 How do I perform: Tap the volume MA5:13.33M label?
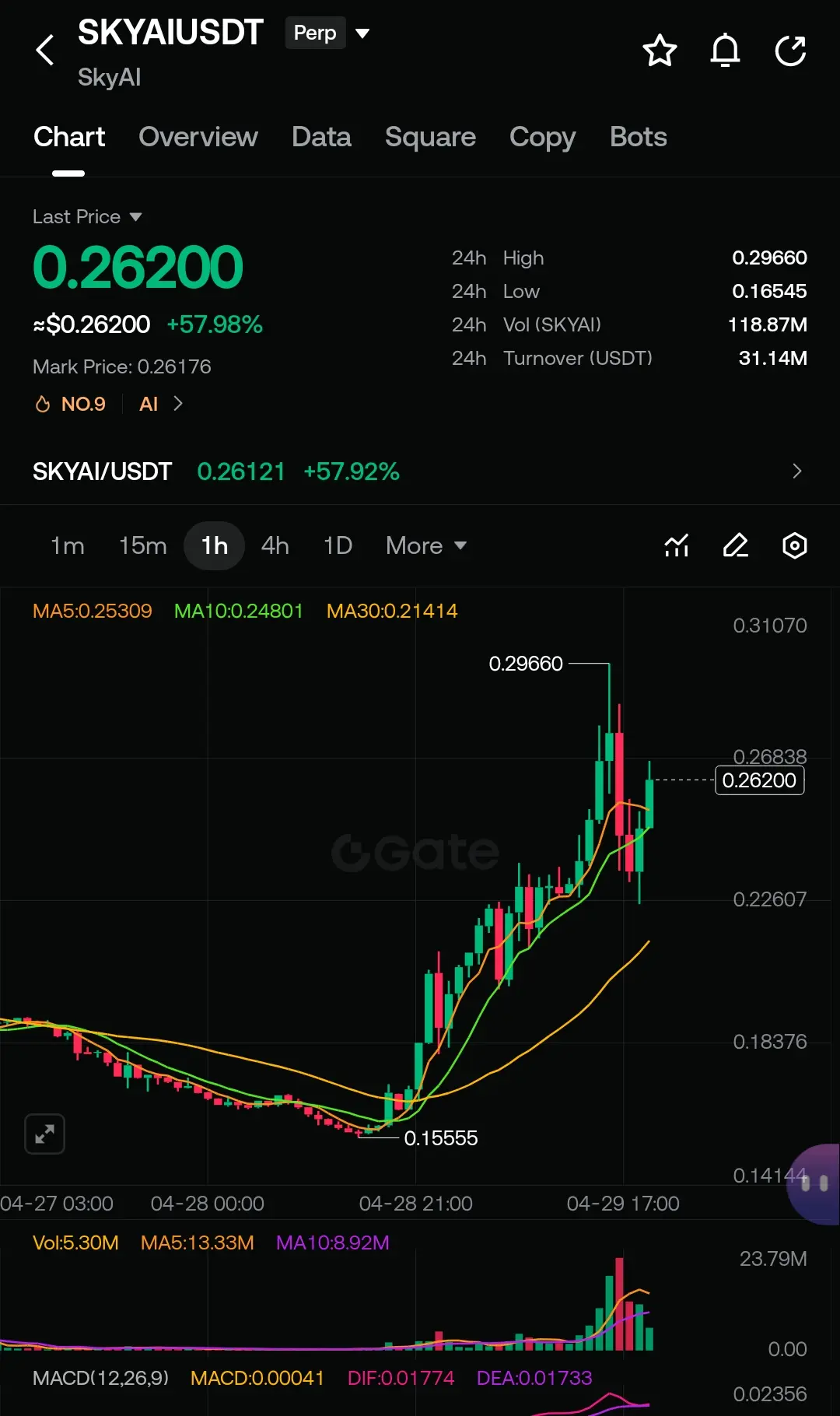(198, 1243)
